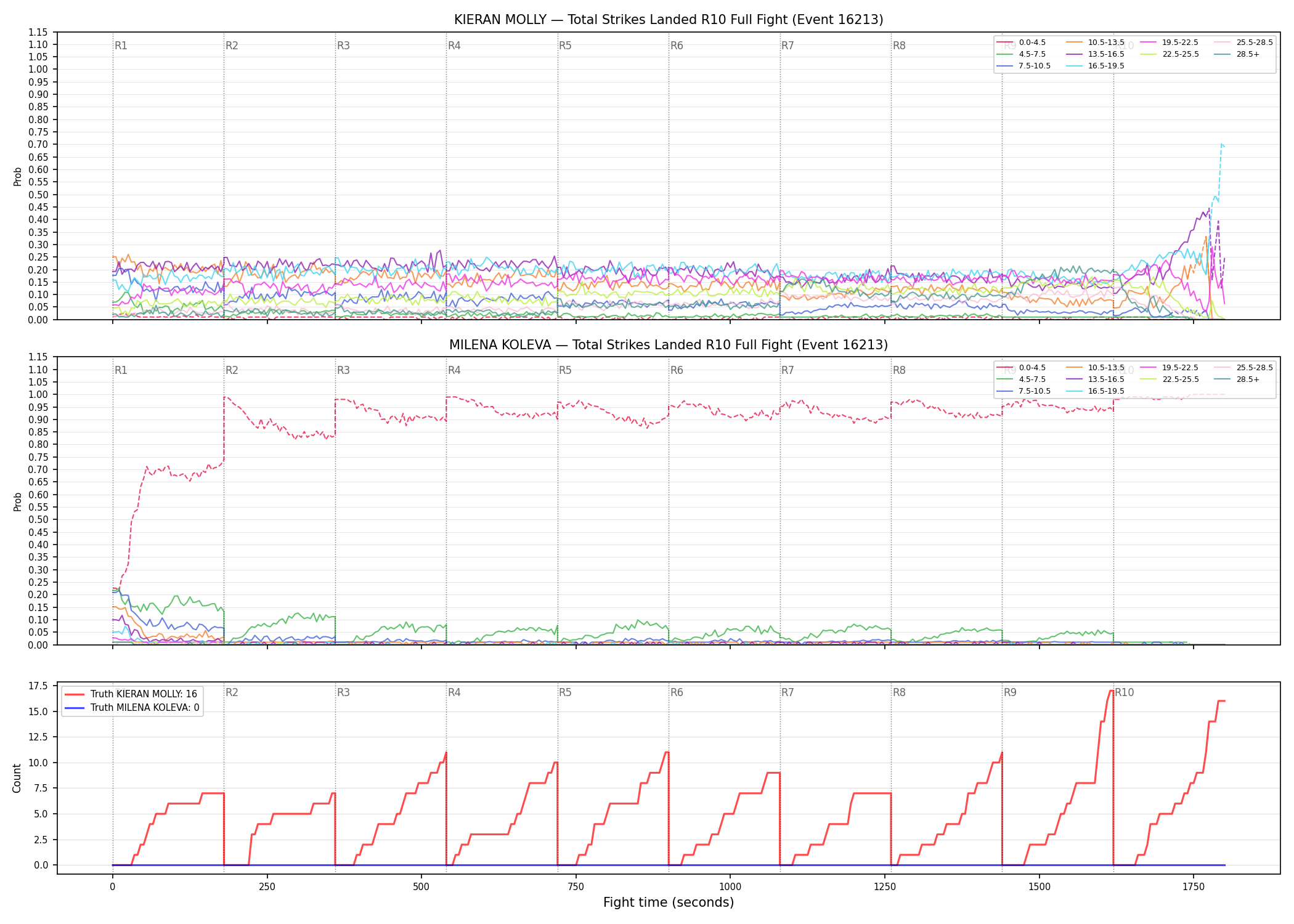Click the '1500' x-axis tick label
The width and height of the screenshot is (1294, 924).
click(1040, 887)
